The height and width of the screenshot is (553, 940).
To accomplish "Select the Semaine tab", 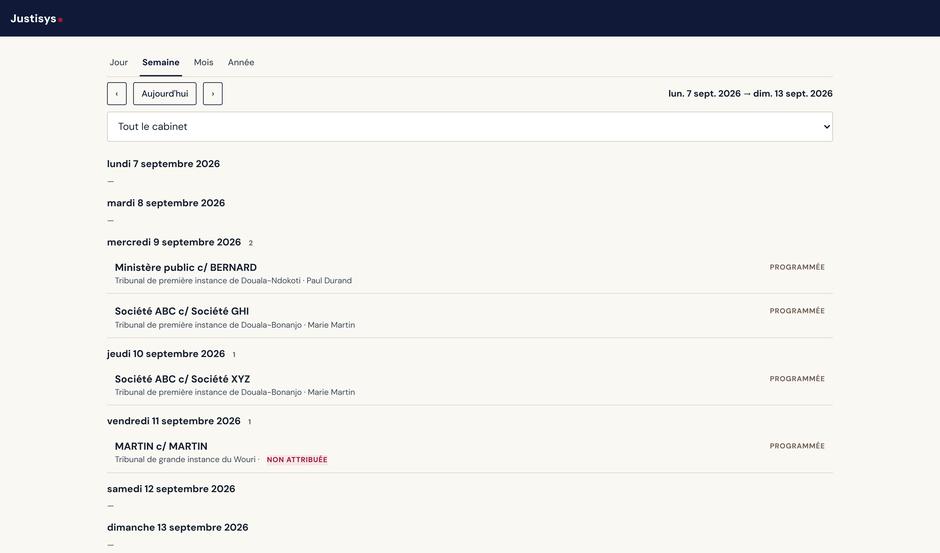I will coord(161,62).
